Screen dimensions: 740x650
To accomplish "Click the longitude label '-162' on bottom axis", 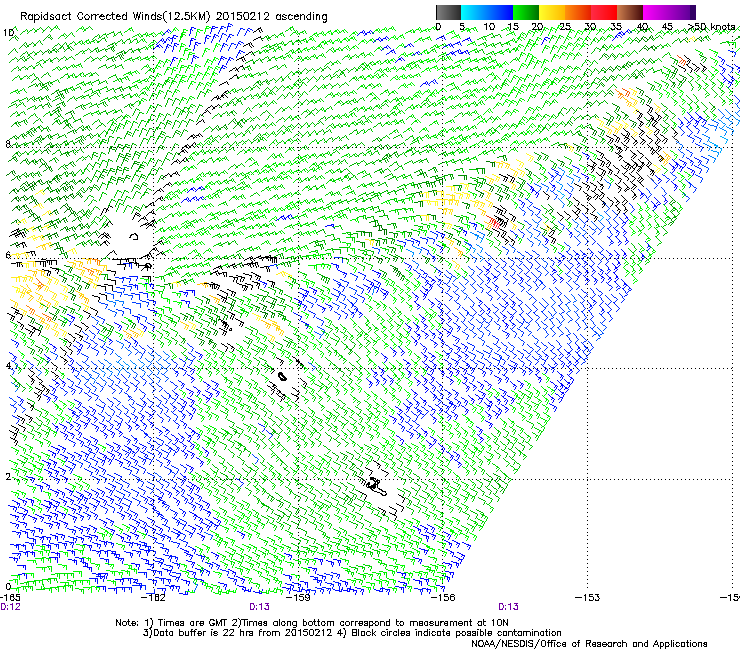I will (154, 598).
